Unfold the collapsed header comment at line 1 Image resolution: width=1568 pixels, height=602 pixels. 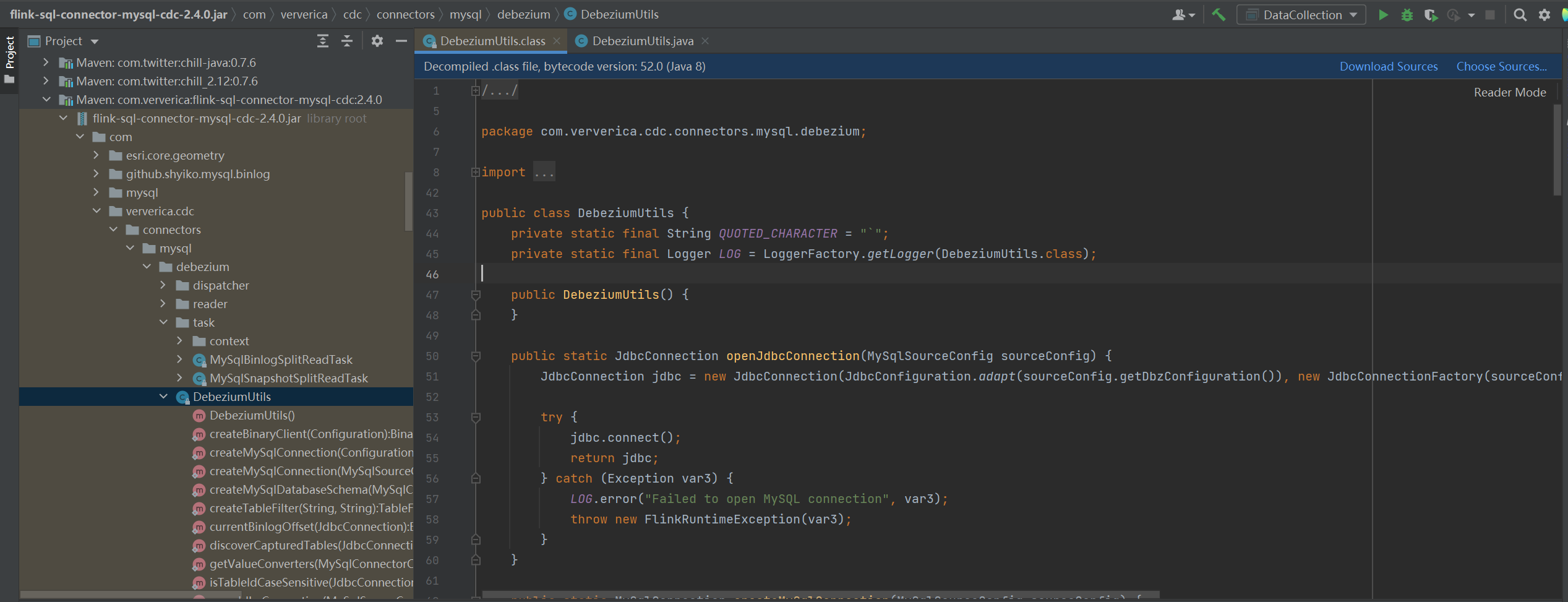pos(475,91)
